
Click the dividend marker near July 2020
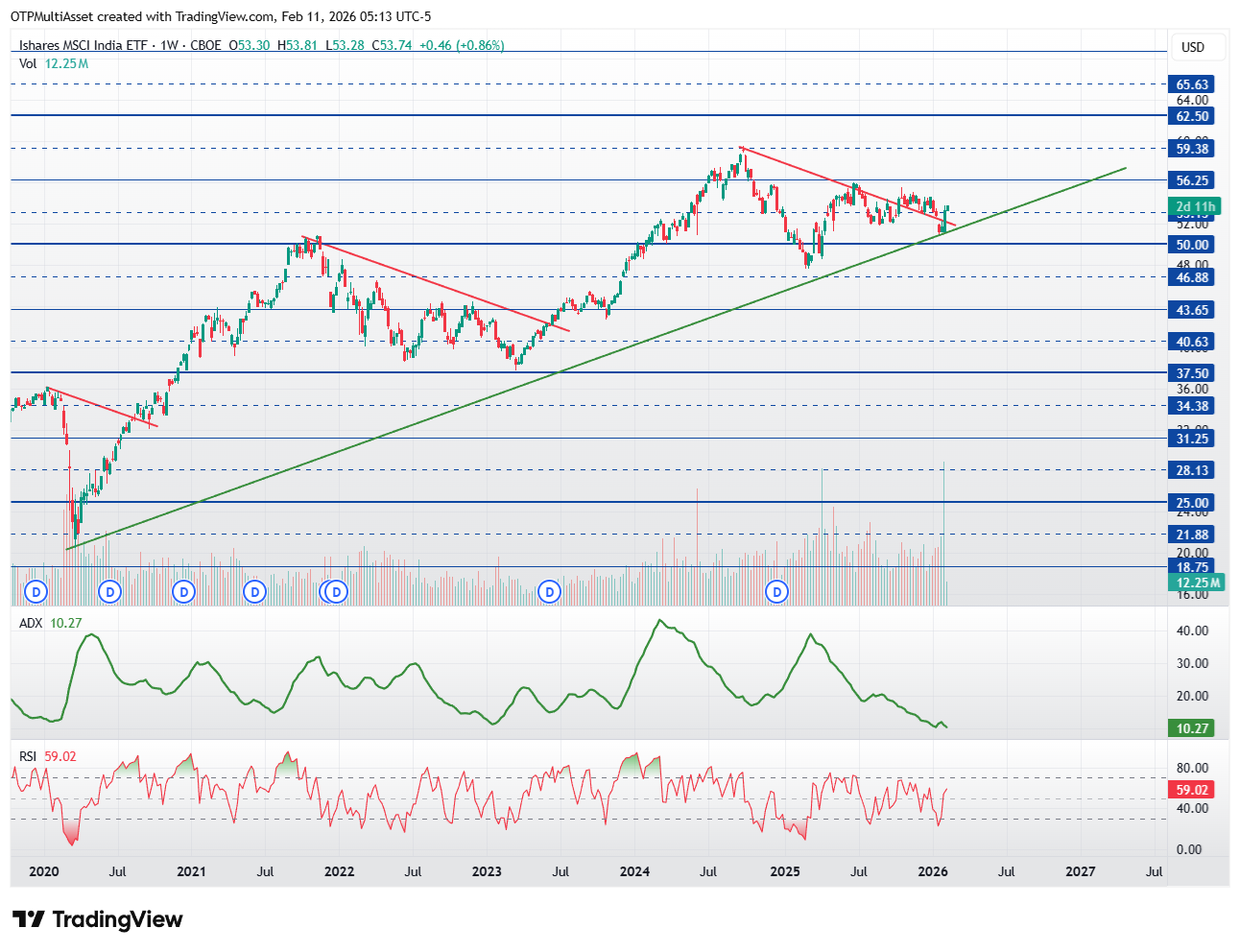pyautogui.click(x=110, y=592)
